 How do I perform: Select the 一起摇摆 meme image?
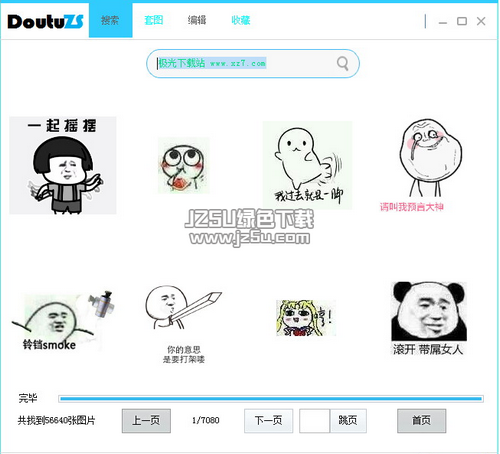tap(63, 165)
